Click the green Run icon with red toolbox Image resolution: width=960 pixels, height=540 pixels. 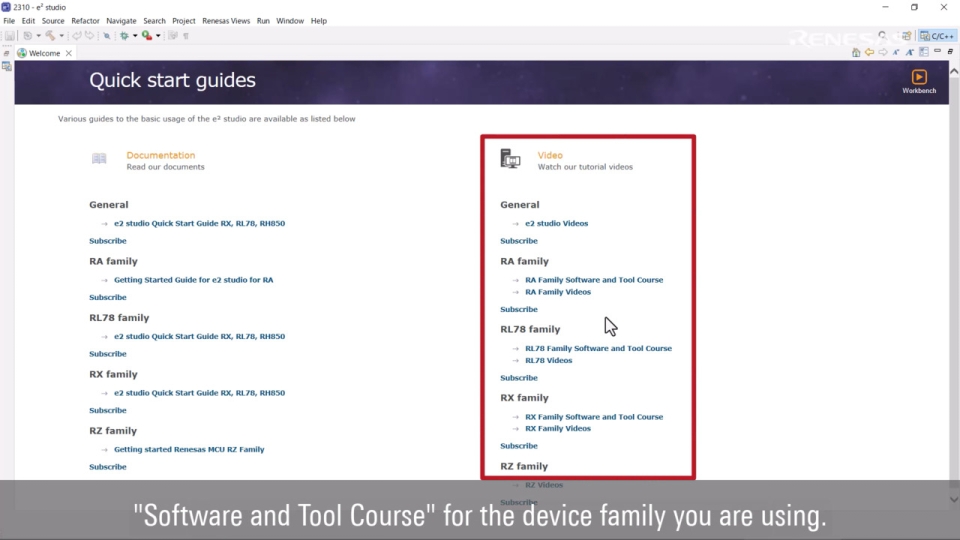[147, 36]
